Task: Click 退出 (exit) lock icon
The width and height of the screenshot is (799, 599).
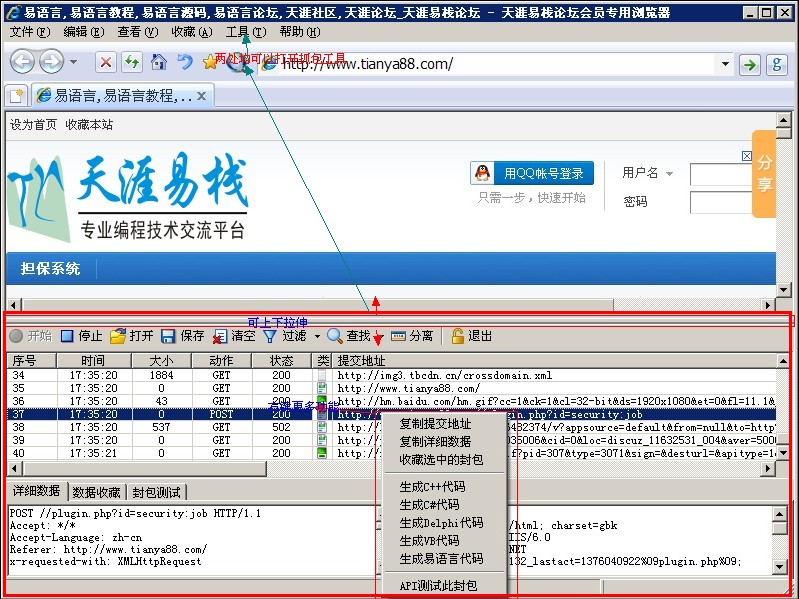Action: point(458,336)
